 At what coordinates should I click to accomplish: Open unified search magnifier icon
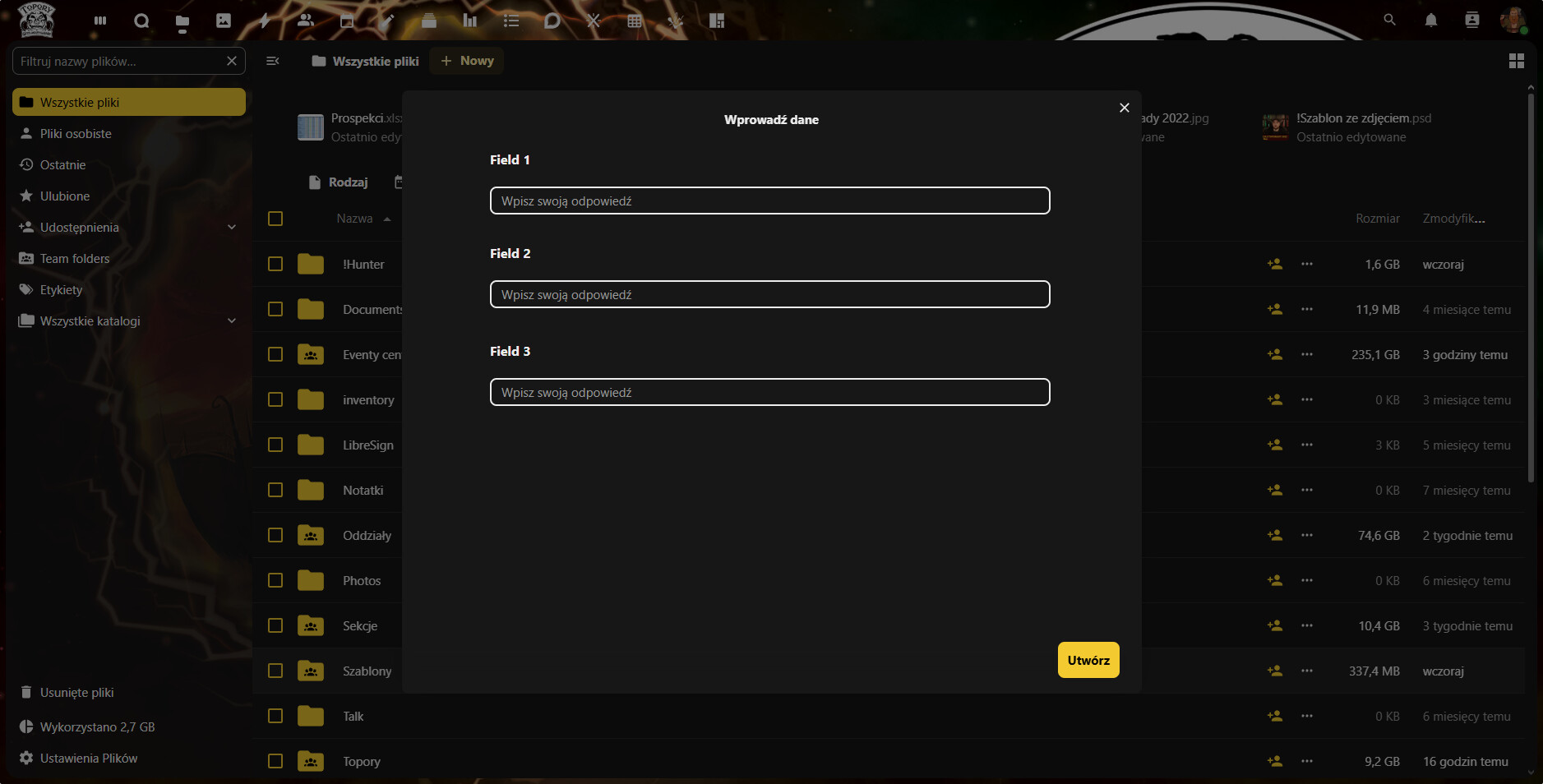tap(1389, 20)
